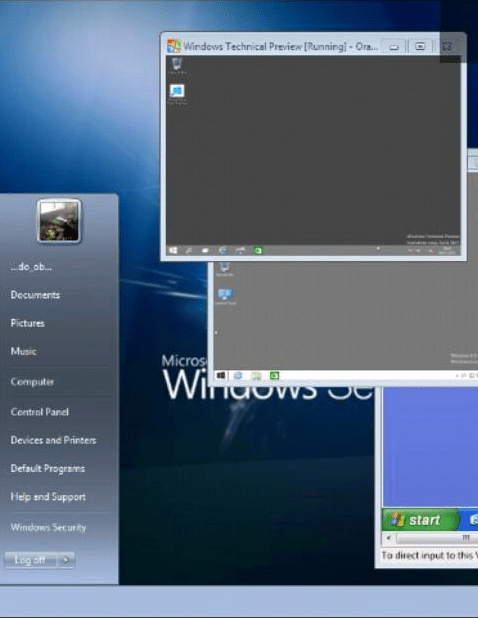Open Pictures from Start menu
The height and width of the screenshot is (618, 478).
28,323
